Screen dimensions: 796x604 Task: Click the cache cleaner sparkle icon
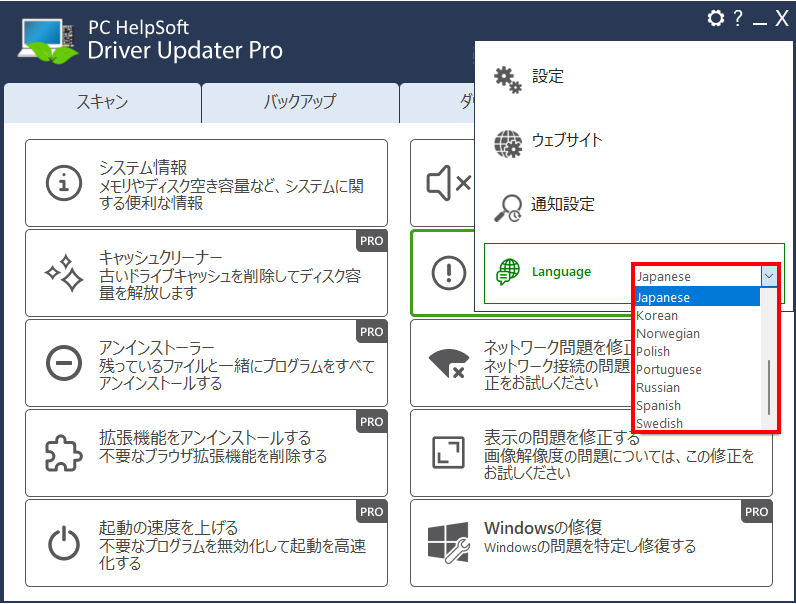[x=64, y=274]
